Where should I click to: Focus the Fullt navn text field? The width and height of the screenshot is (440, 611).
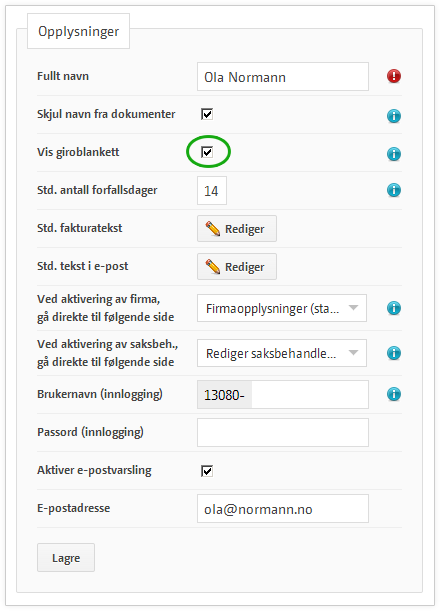point(283,77)
